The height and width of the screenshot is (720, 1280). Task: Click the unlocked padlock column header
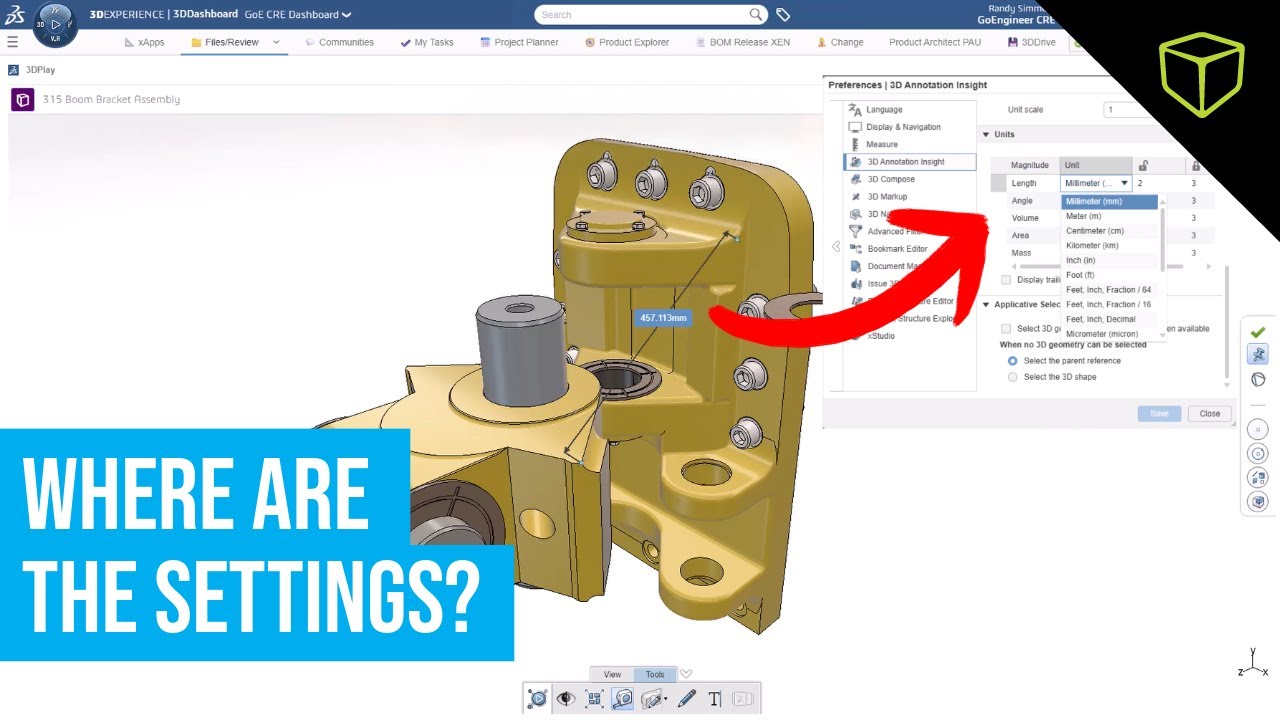tap(1143, 165)
